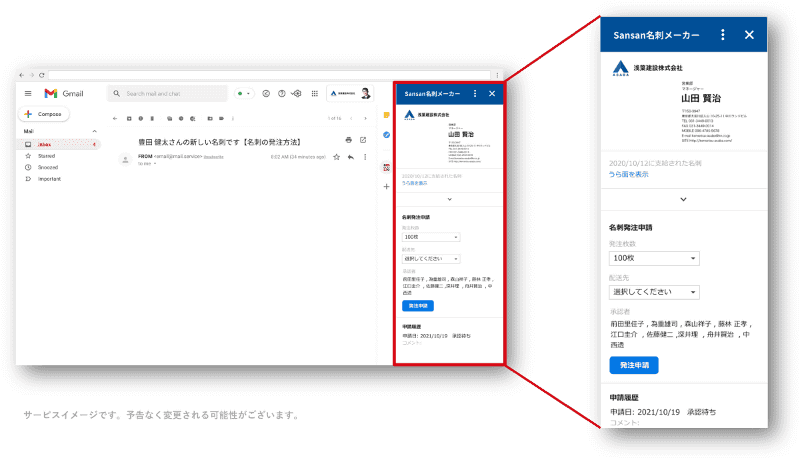Open more options in the enlarged Sansan panel

tap(722, 35)
